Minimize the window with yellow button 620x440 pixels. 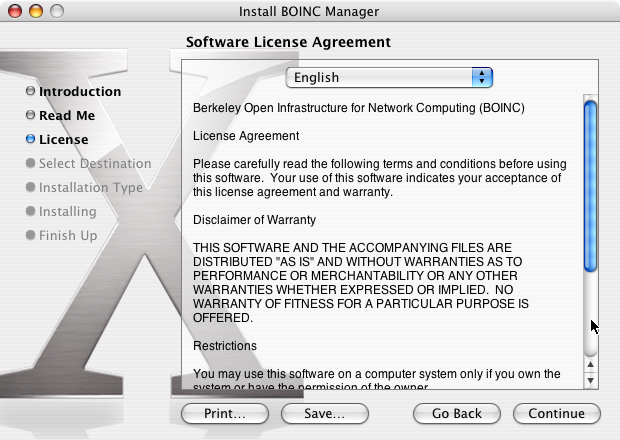tap(36, 11)
